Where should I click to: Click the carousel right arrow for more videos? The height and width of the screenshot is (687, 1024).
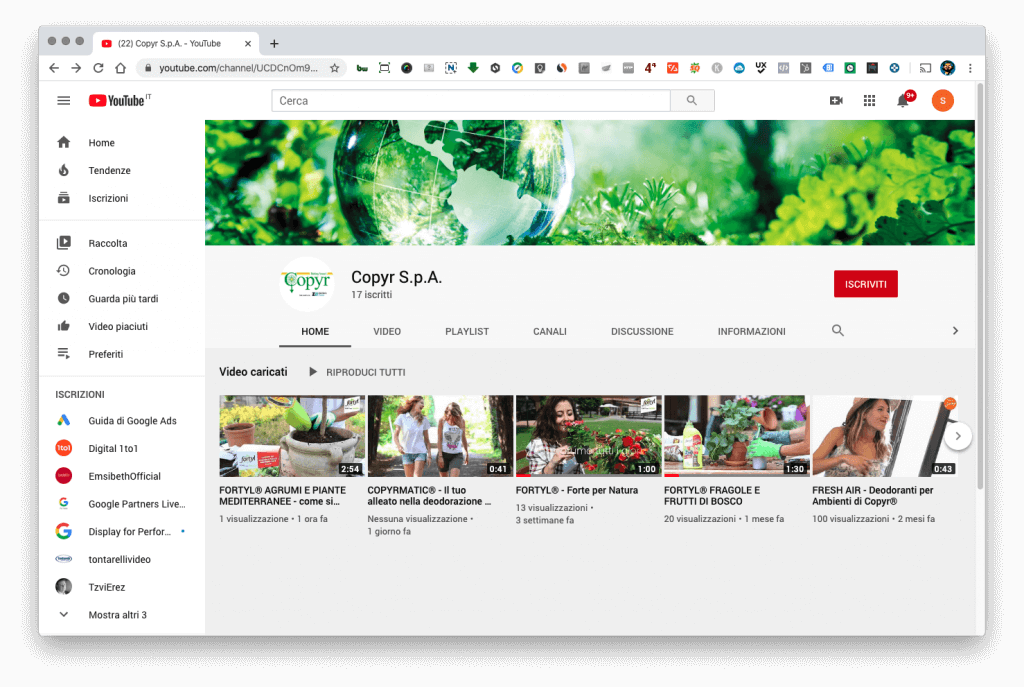[957, 436]
